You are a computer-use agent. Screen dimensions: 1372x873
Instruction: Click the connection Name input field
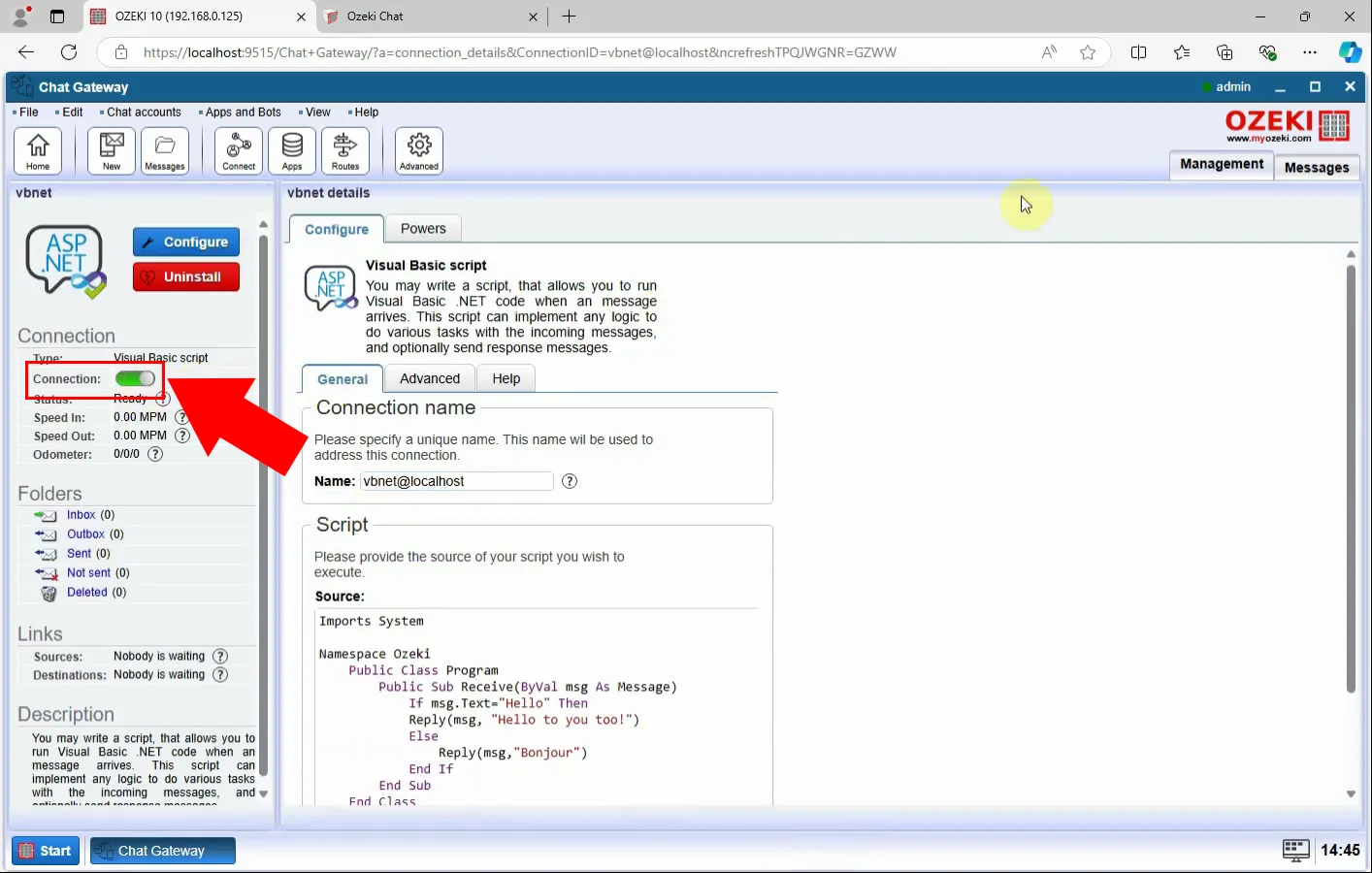tap(456, 481)
